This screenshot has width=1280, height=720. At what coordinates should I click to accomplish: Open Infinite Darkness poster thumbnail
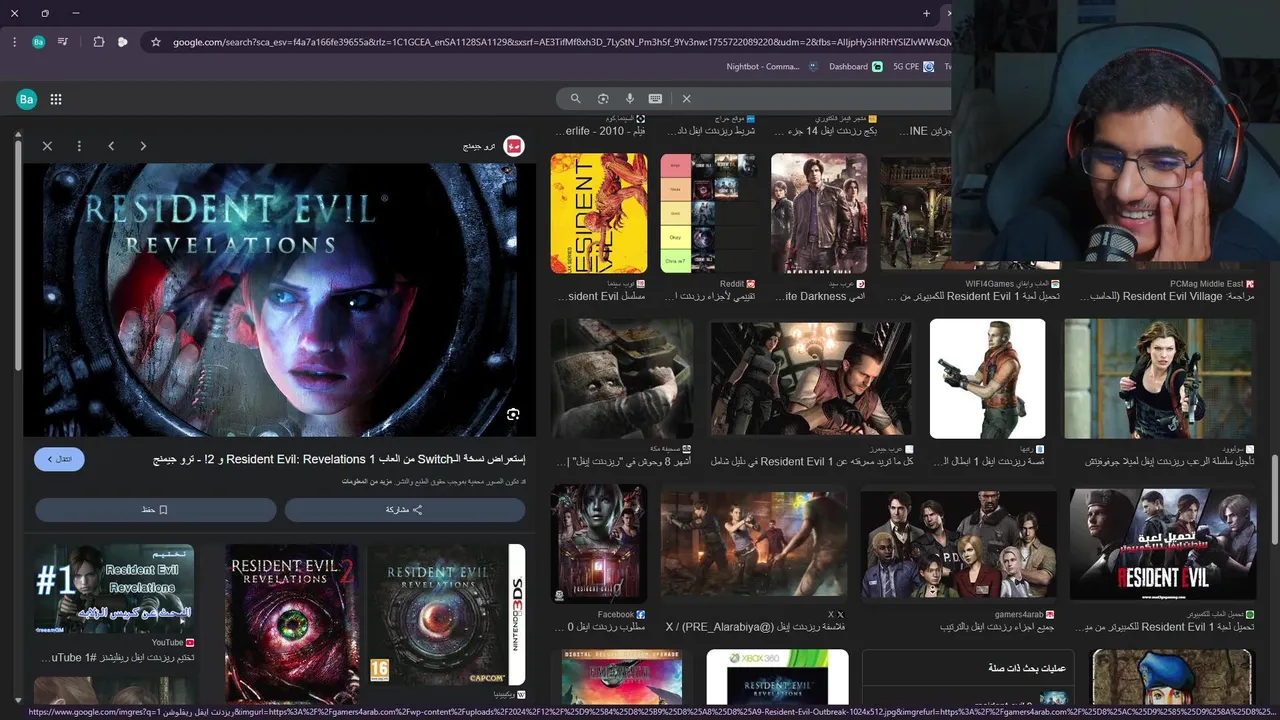click(819, 213)
